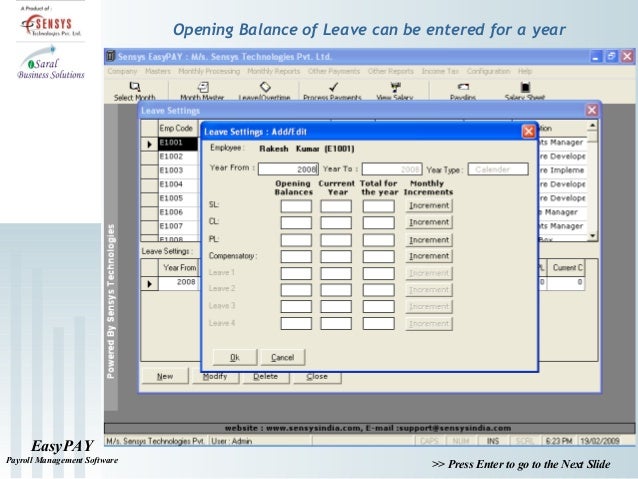The height and width of the screenshot is (479, 638).
Task: Click the row selector arrow beside E1001
Action: click(149, 144)
